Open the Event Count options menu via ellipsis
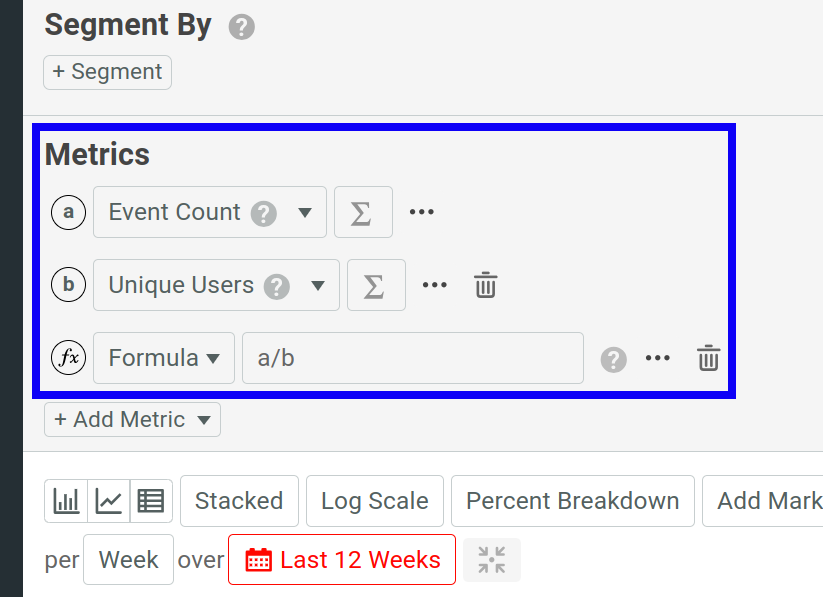 (421, 212)
